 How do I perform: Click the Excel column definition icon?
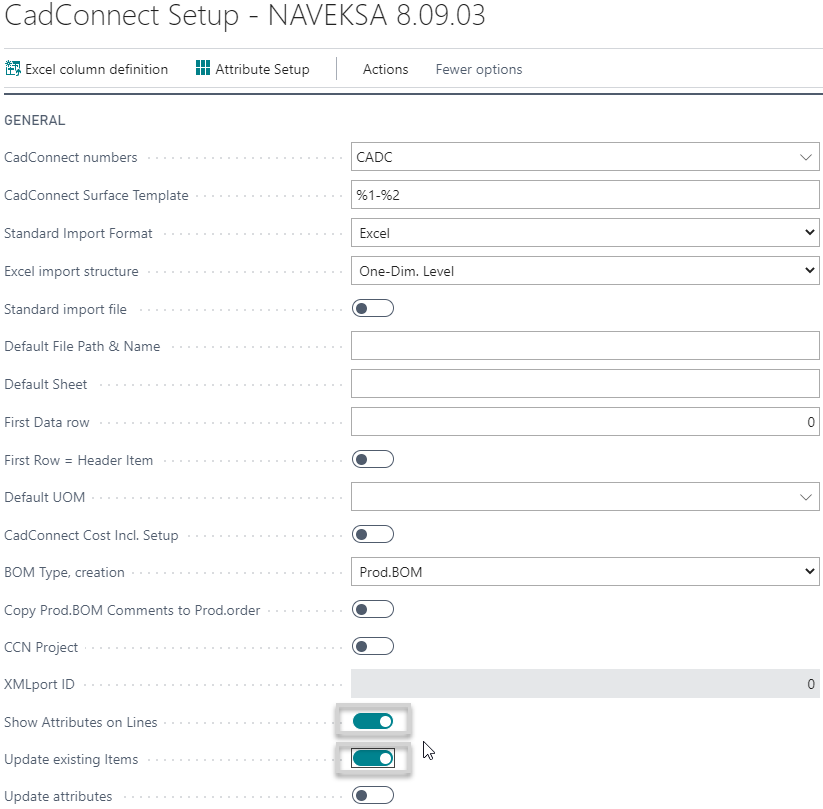(14, 69)
